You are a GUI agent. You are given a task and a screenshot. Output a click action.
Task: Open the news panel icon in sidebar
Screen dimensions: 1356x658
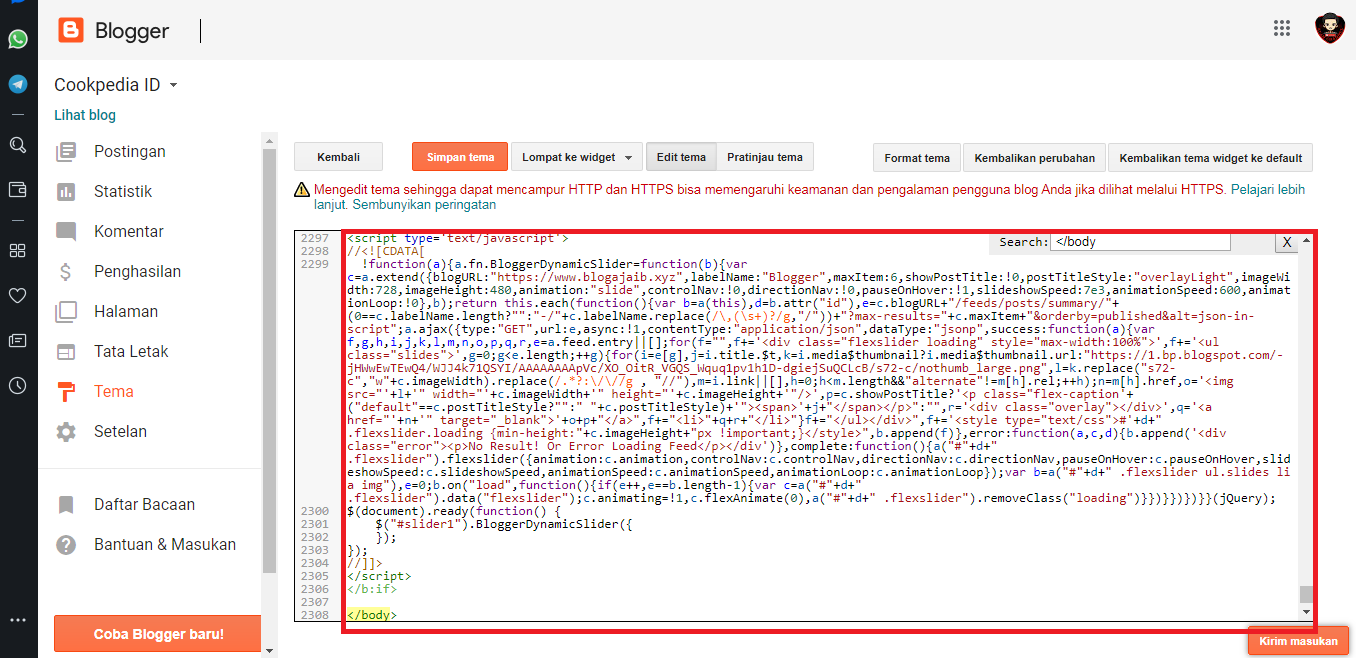point(18,340)
